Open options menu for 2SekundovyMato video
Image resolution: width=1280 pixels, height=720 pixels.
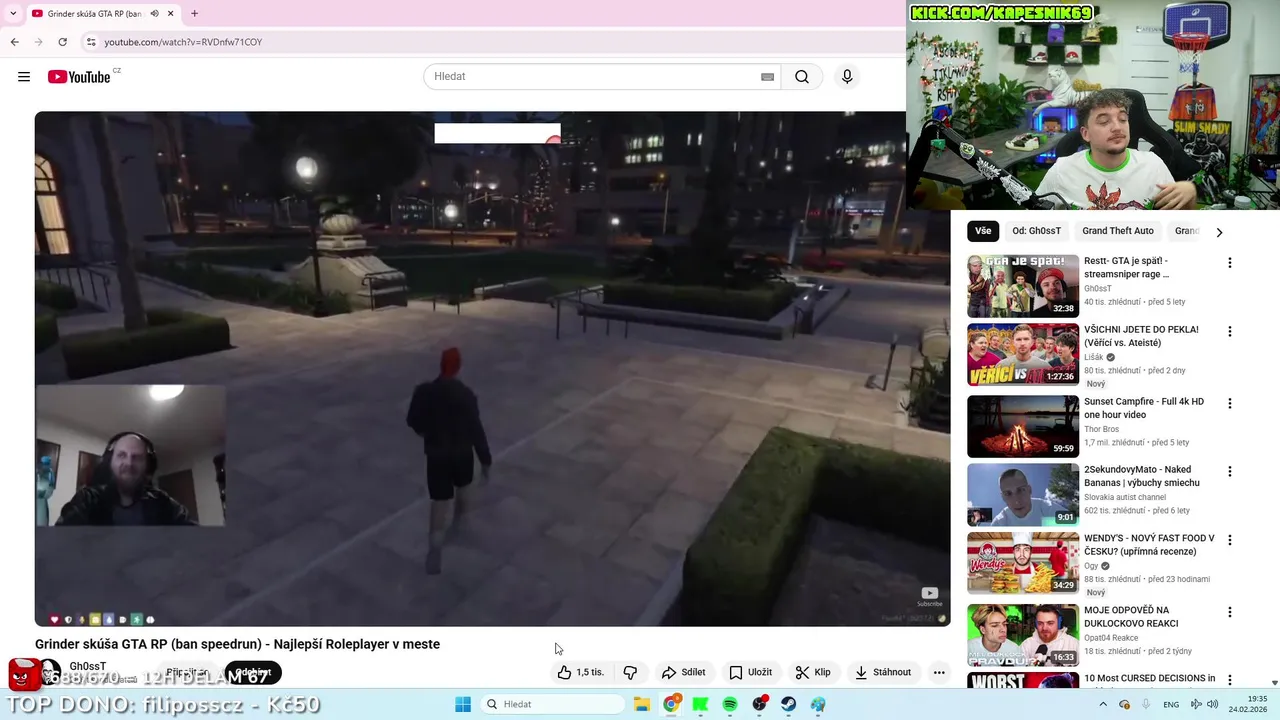1230,471
